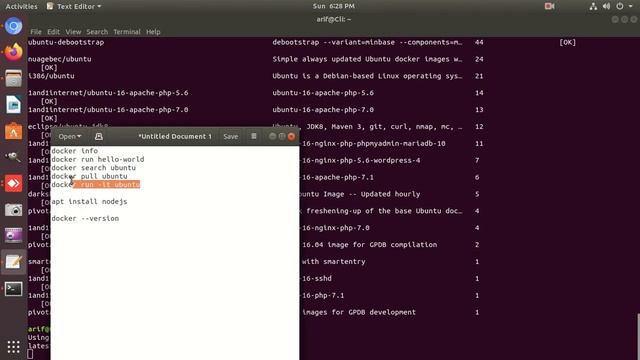Viewport: 640px width, 360px height.
Task: Click 'i386/ubuntu' in terminal output
Action: click(51, 76)
